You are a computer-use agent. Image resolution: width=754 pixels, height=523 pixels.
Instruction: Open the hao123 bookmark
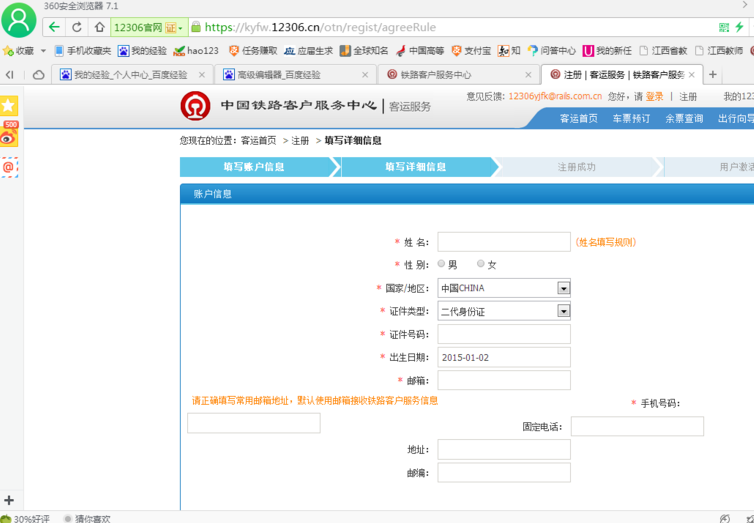coord(196,50)
